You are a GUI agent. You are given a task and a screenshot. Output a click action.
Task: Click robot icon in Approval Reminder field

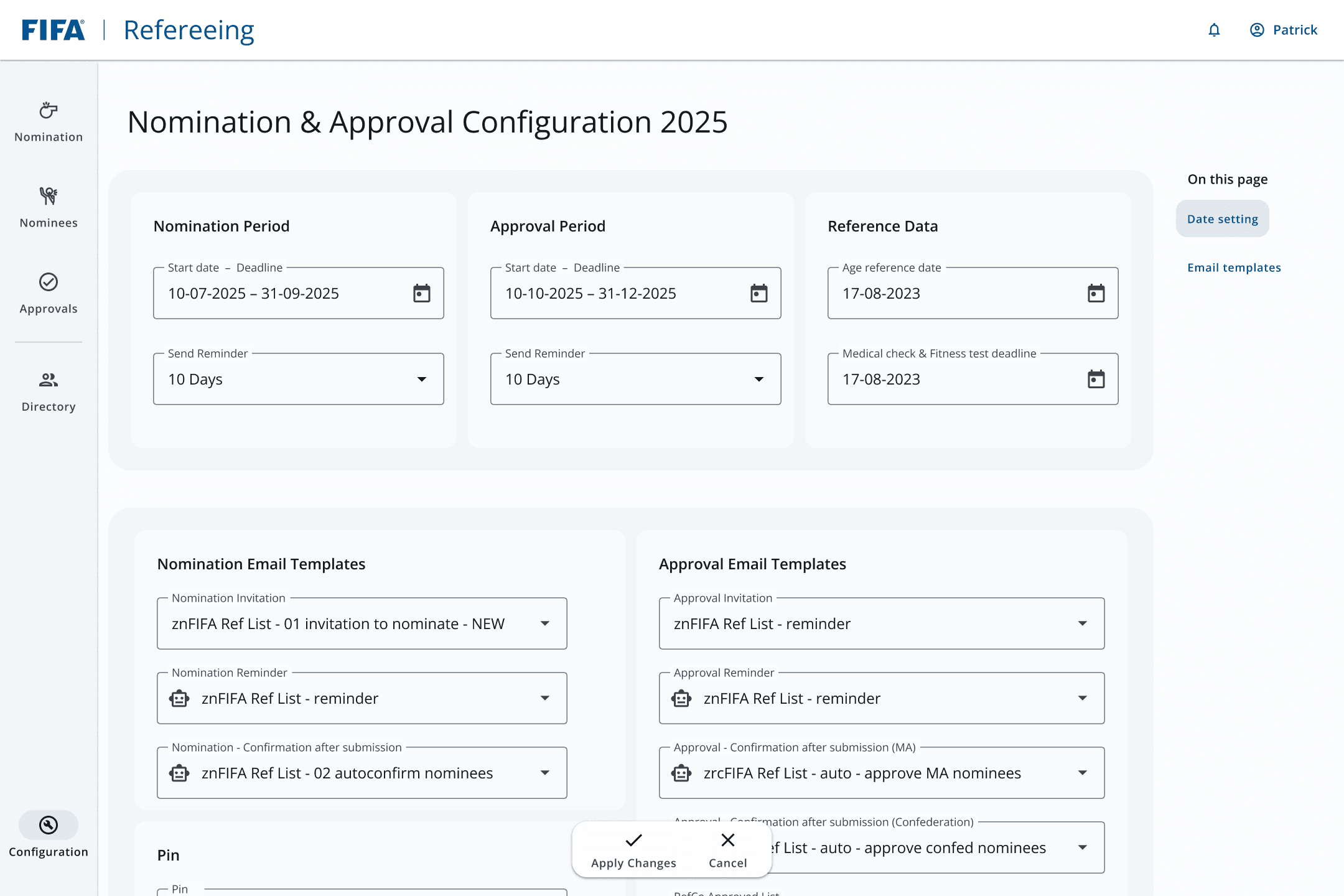[x=681, y=698]
